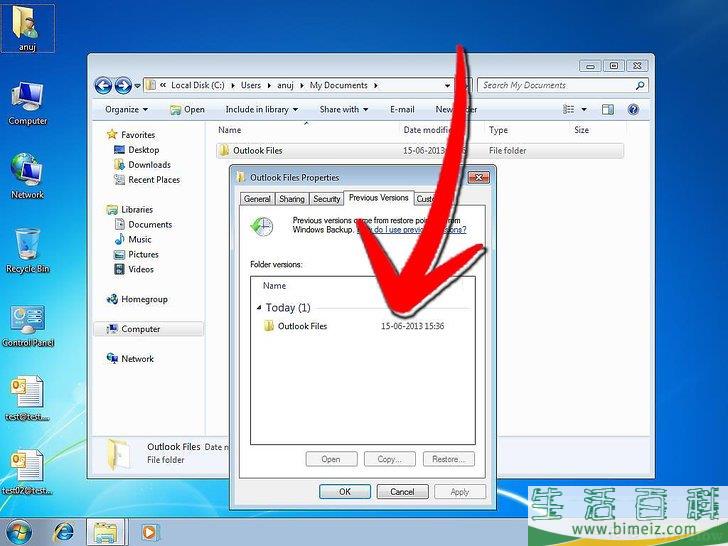Open the Recycle Bin desktop icon
Screen dimensions: 728x546
point(27,251)
